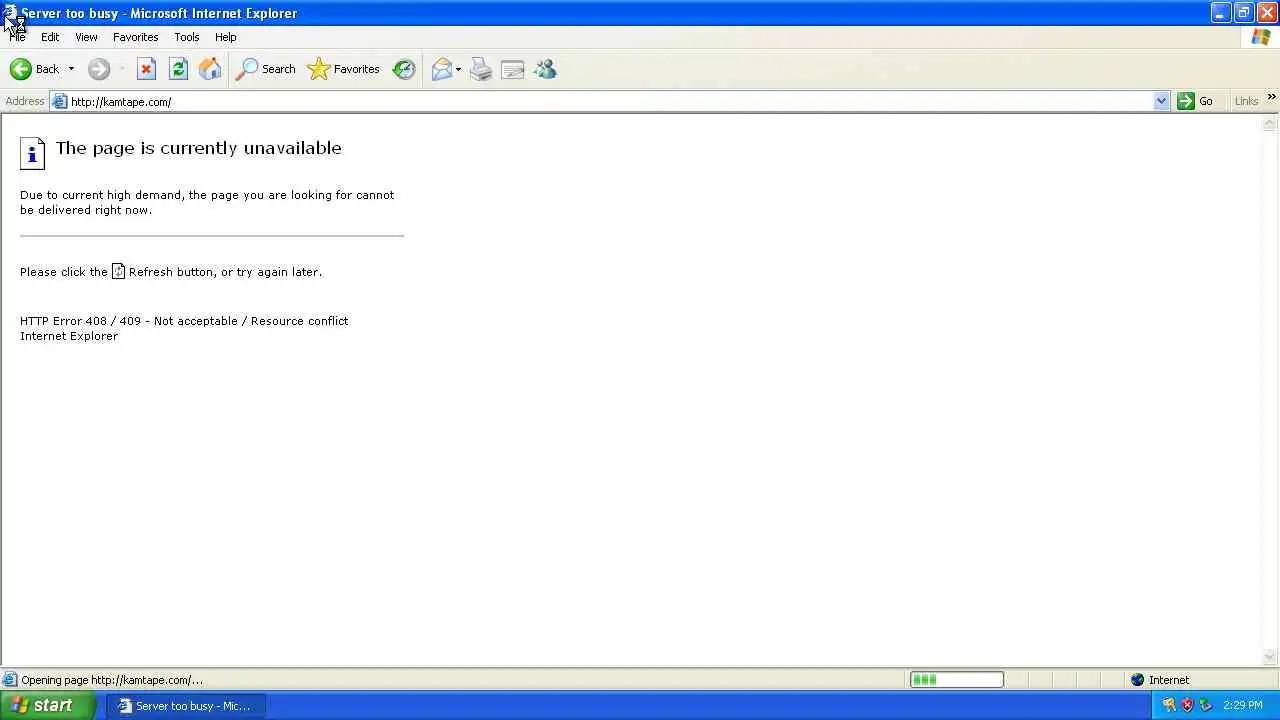1280x720 pixels.
Task: Click the Refresh icon in the error message
Action: tap(118, 271)
